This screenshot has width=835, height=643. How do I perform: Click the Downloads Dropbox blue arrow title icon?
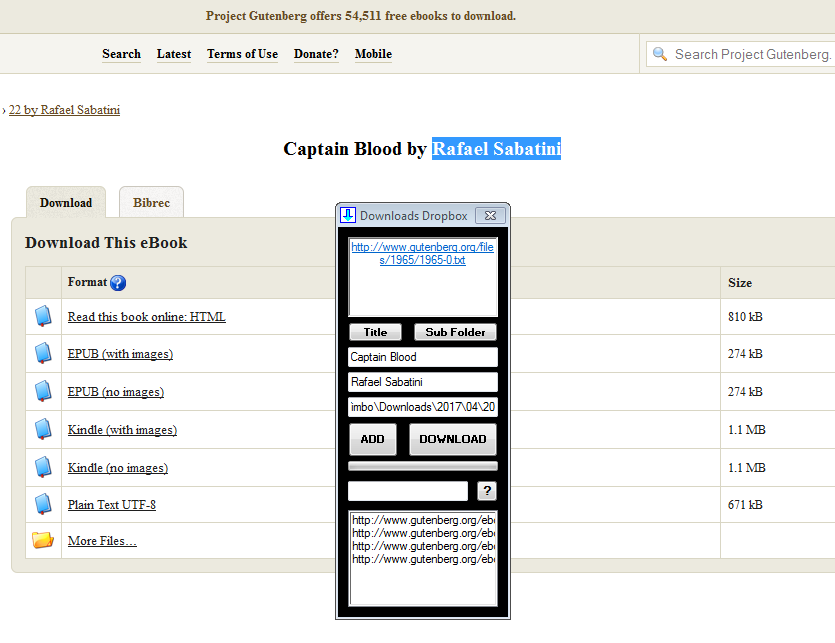click(348, 215)
